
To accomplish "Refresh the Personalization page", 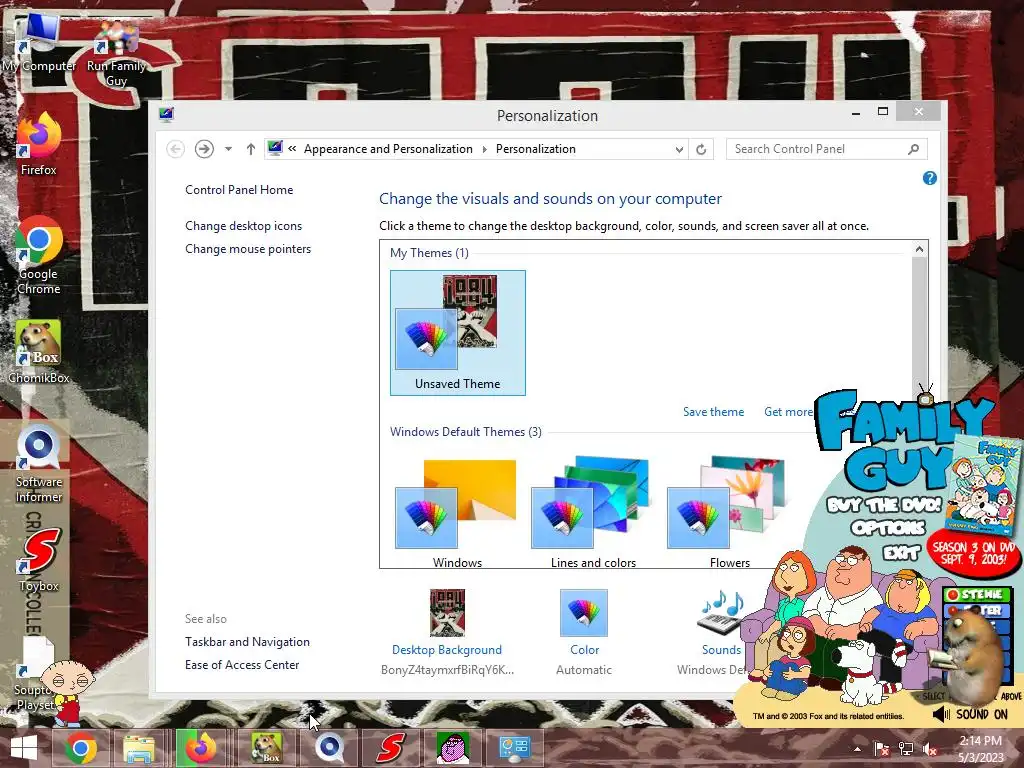I will 701,149.
